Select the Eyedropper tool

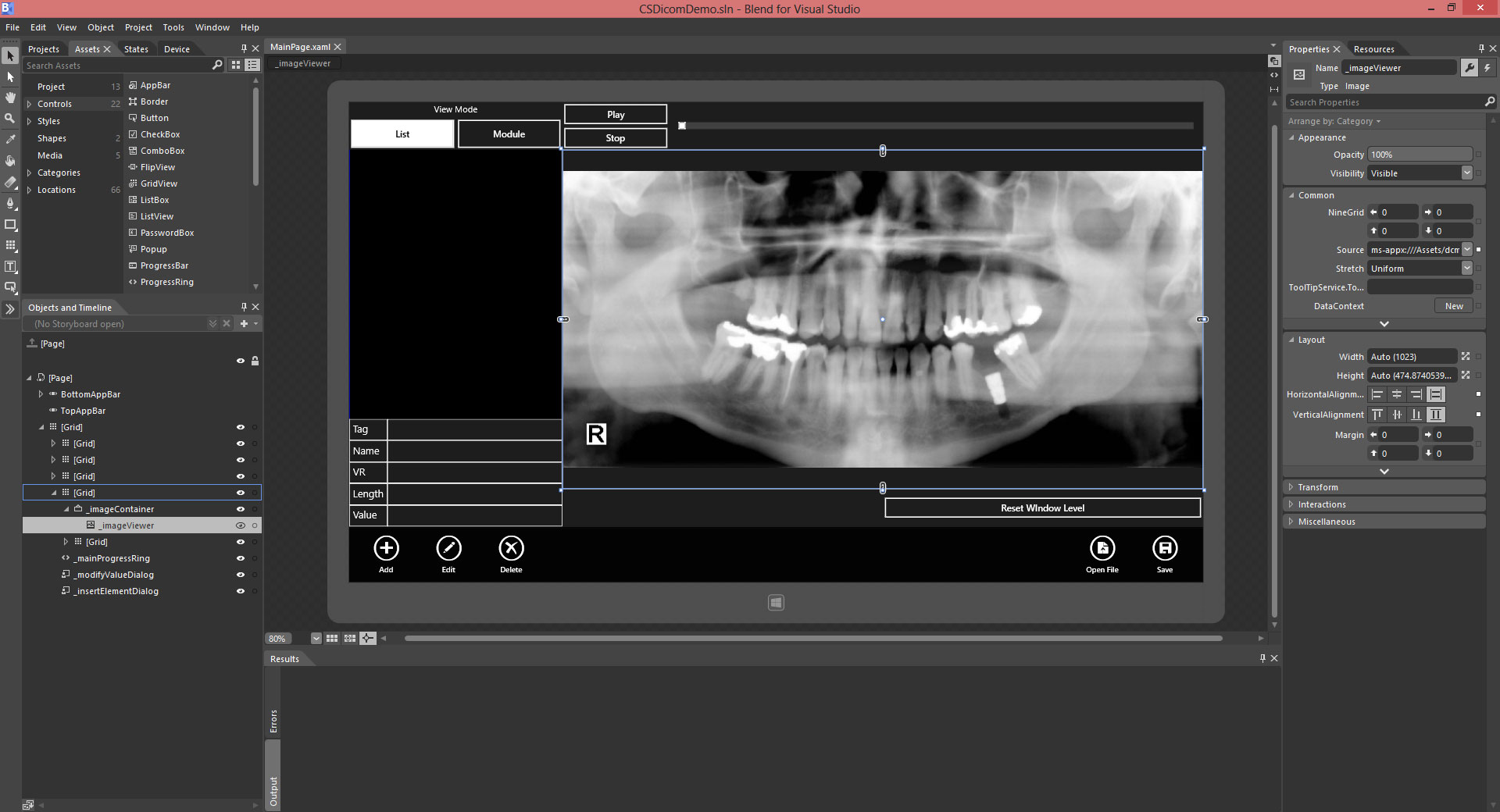pyautogui.click(x=10, y=139)
